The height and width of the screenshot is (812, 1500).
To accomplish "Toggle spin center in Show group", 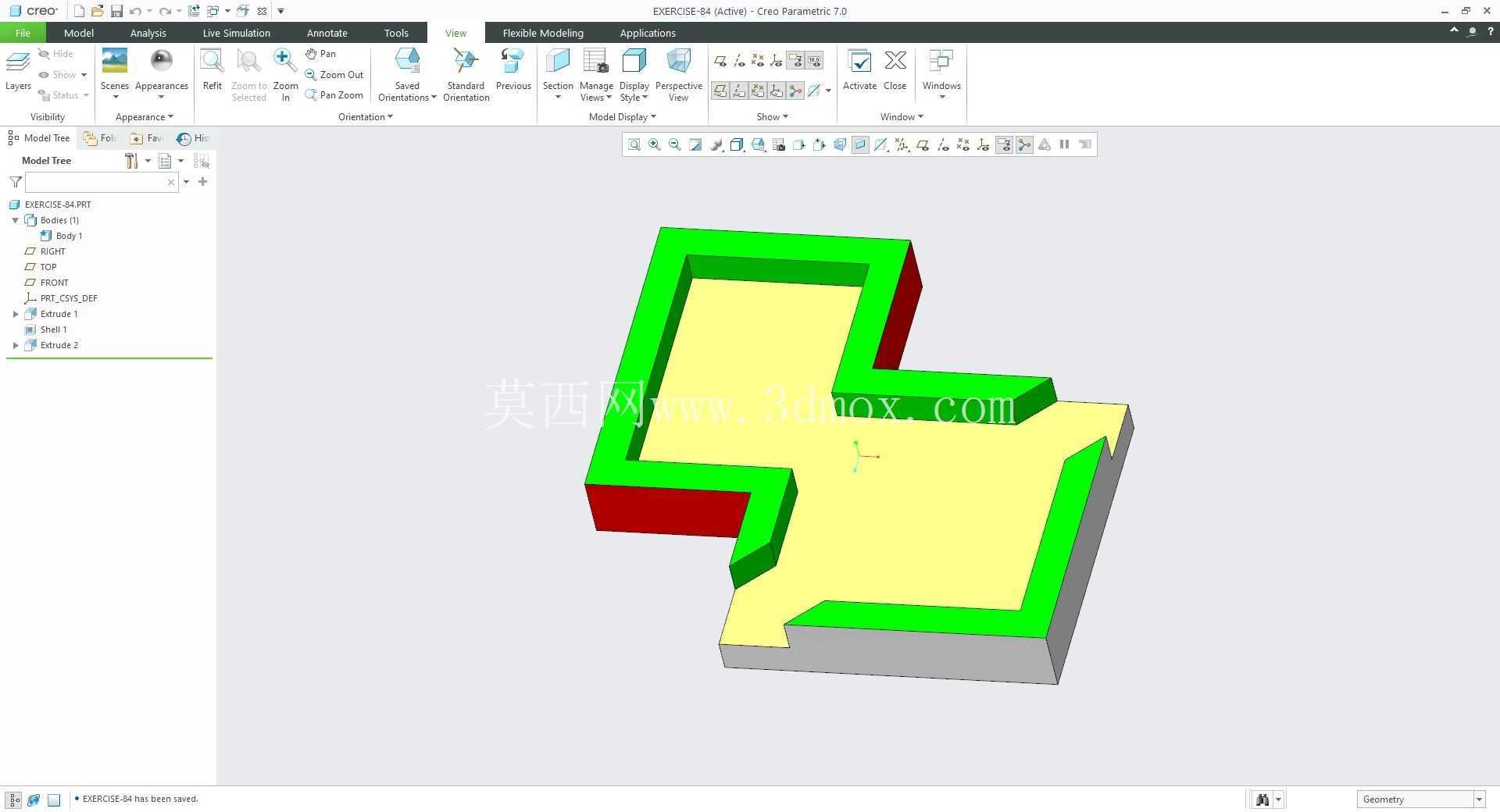I will pos(795,91).
